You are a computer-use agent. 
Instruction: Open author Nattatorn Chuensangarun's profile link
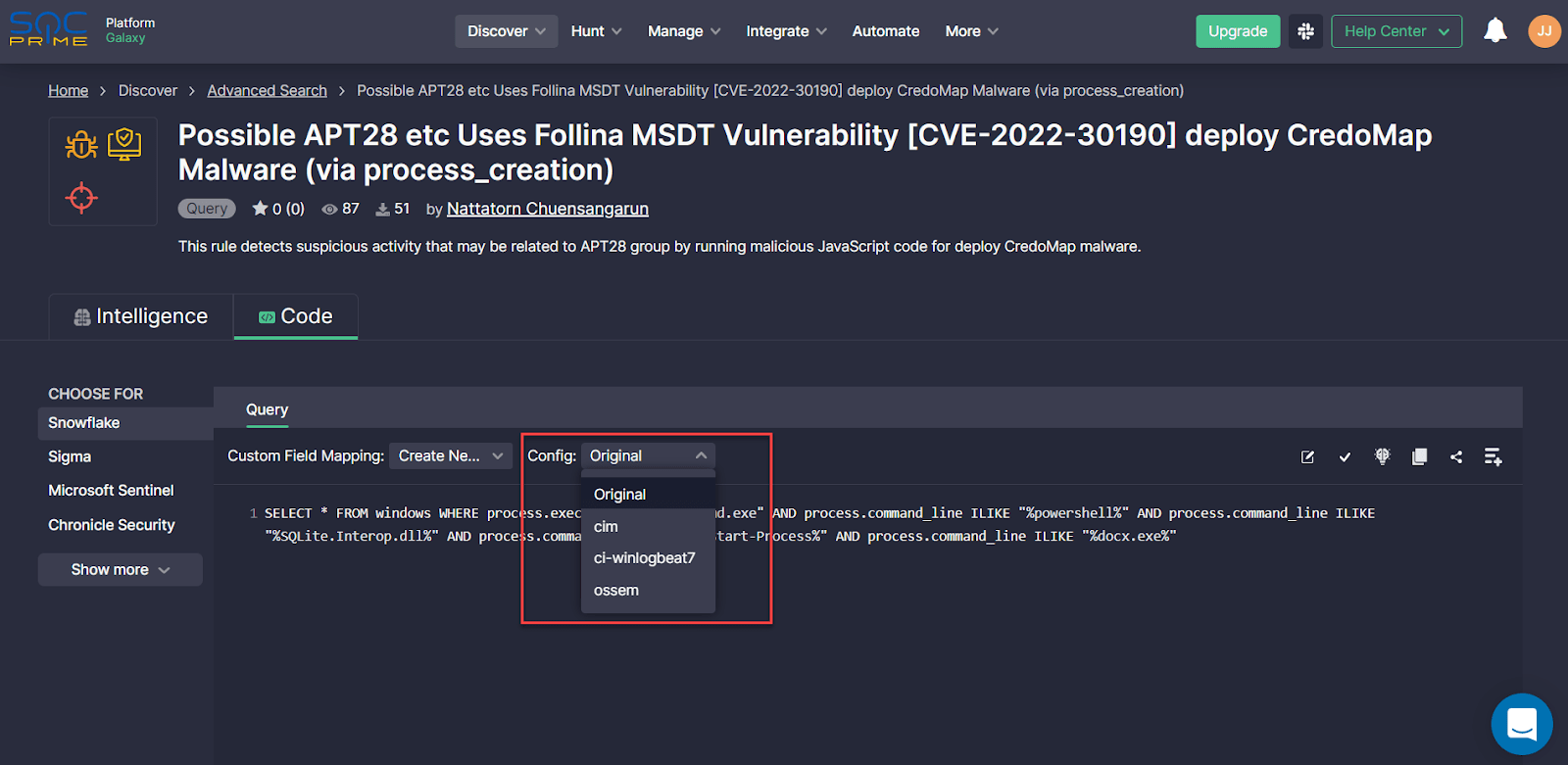547,209
